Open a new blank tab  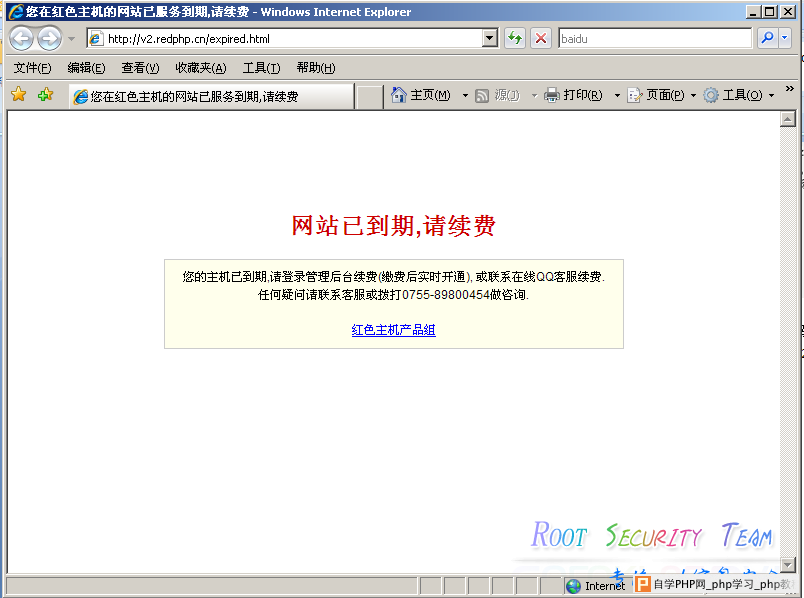point(369,97)
